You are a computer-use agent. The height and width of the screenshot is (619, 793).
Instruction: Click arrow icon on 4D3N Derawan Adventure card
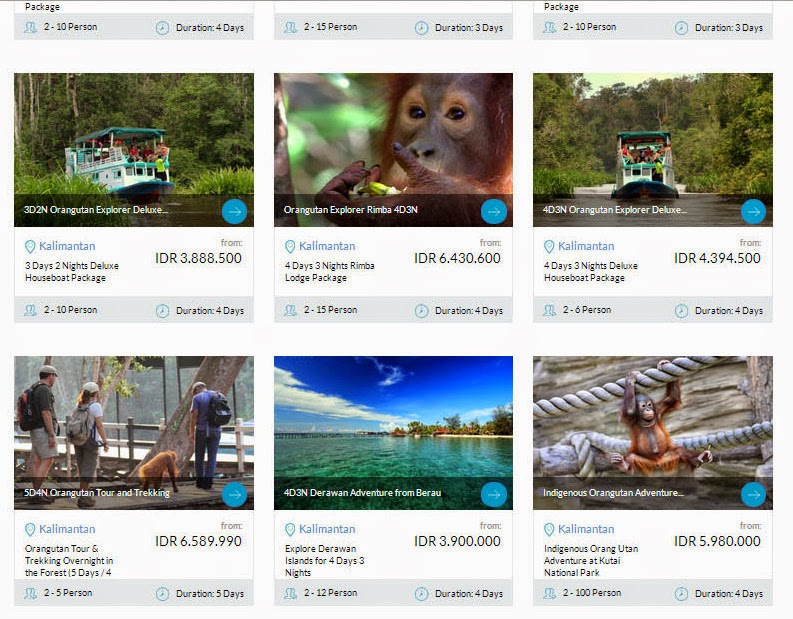point(494,495)
